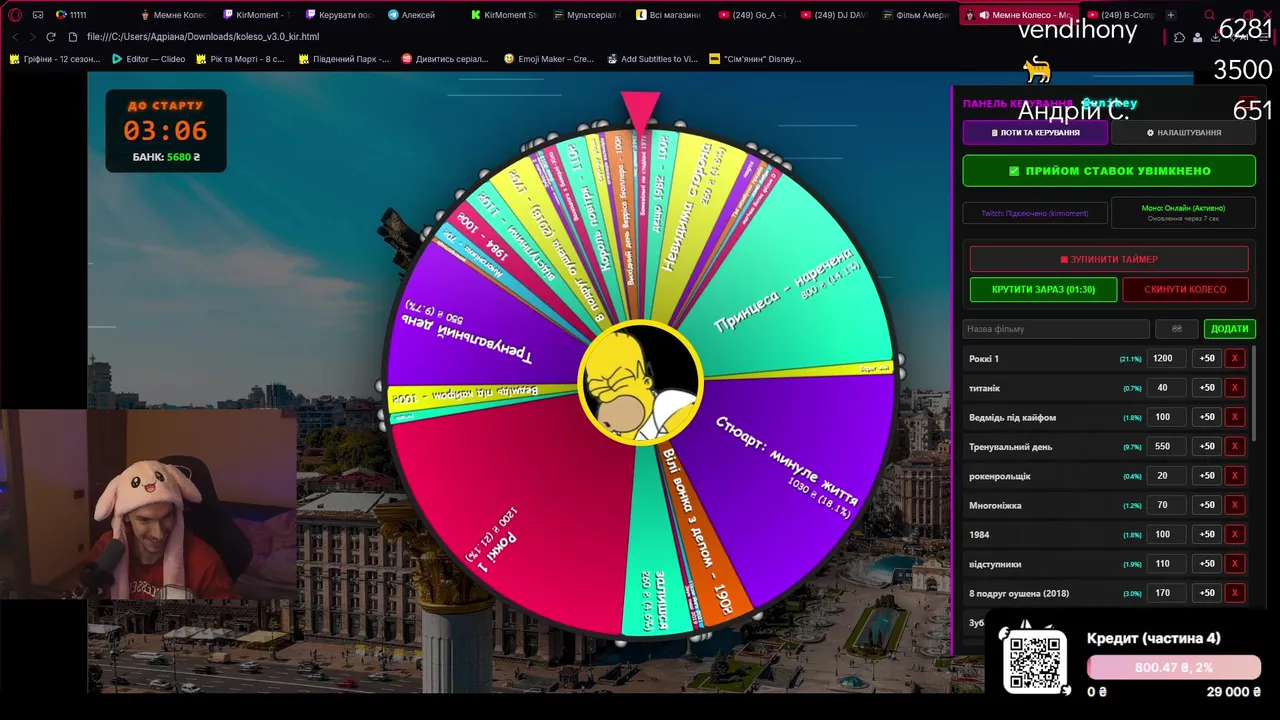Click the browser back arrow
This screenshot has width=1280, height=720.
(15, 37)
